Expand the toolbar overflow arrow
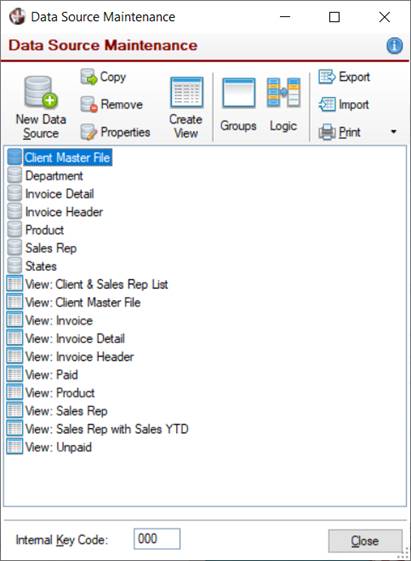The image size is (411, 561). [393, 132]
